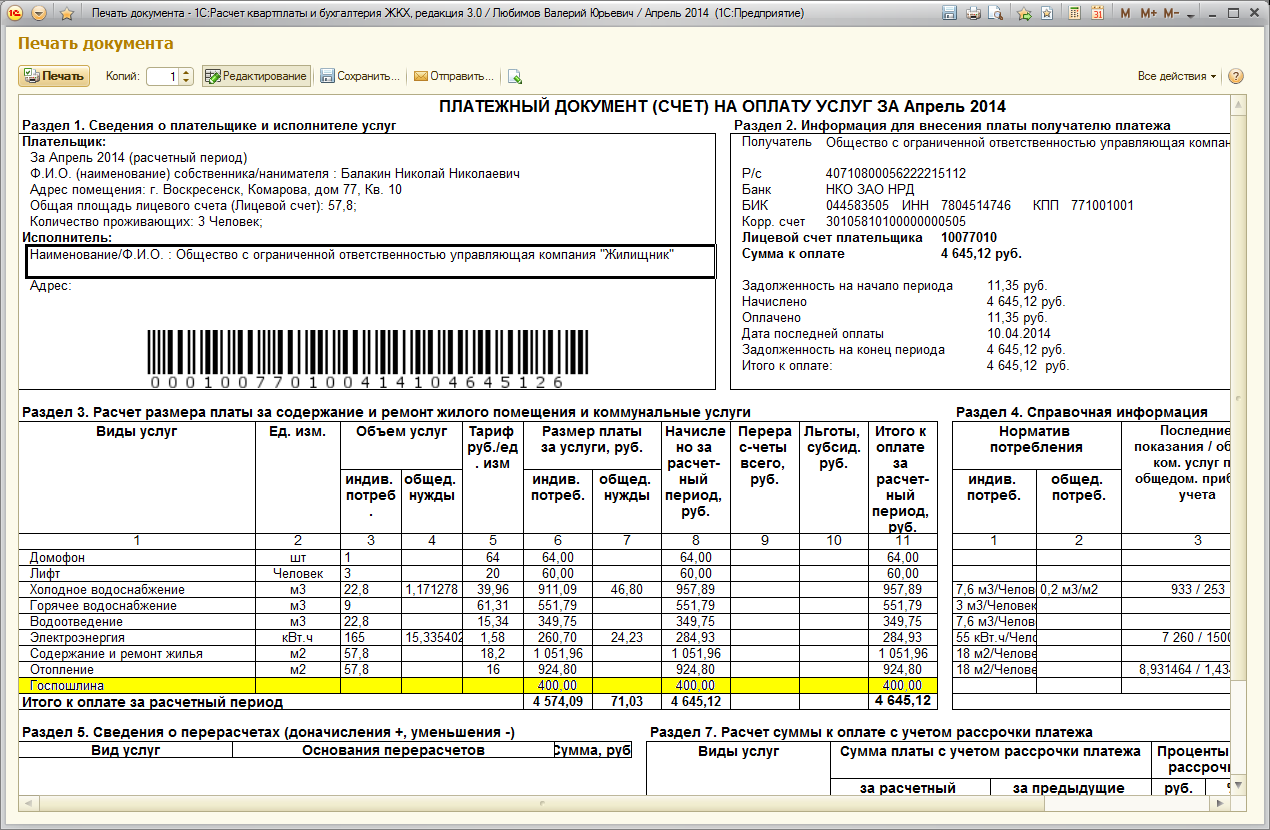
Task: Click the document title ПЛАТЕЖНЫЙ ДОКУМЕНТ (СЧЕТ)
Action: coord(722,106)
